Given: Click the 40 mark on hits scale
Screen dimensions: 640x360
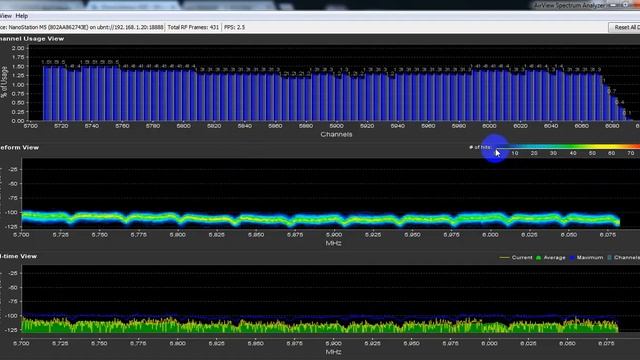Looking at the screenshot, I should 573,153.
